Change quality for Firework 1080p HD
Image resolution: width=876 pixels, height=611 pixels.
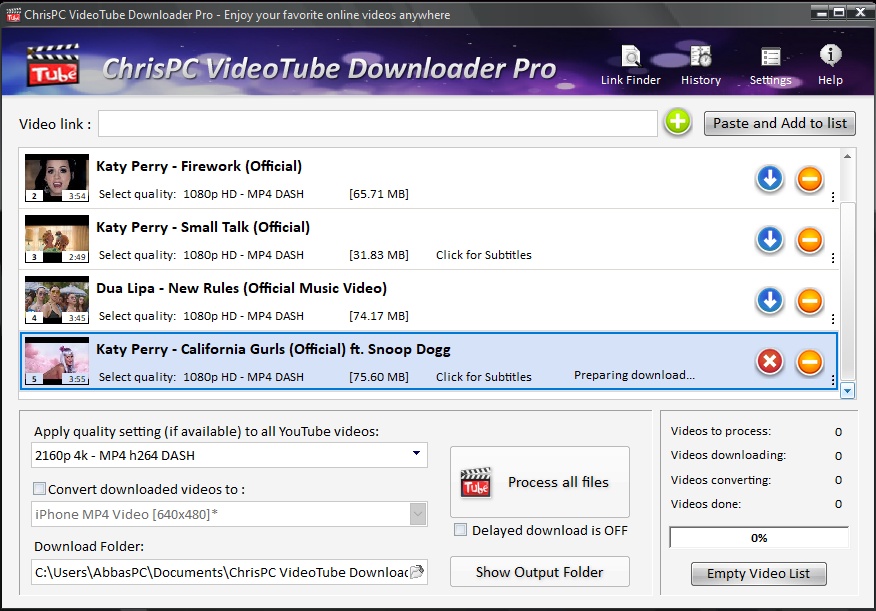click(x=243, y=194)
